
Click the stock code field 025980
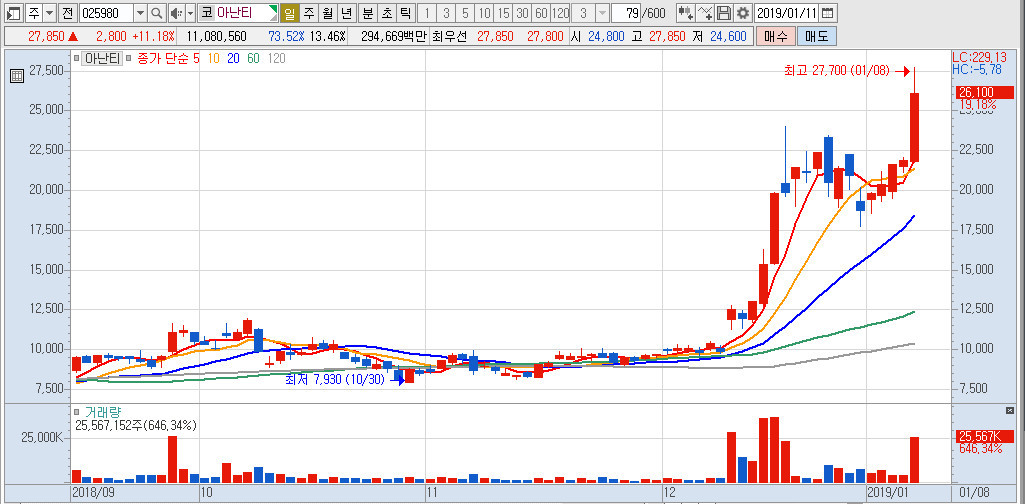click(x=107, y=12)
